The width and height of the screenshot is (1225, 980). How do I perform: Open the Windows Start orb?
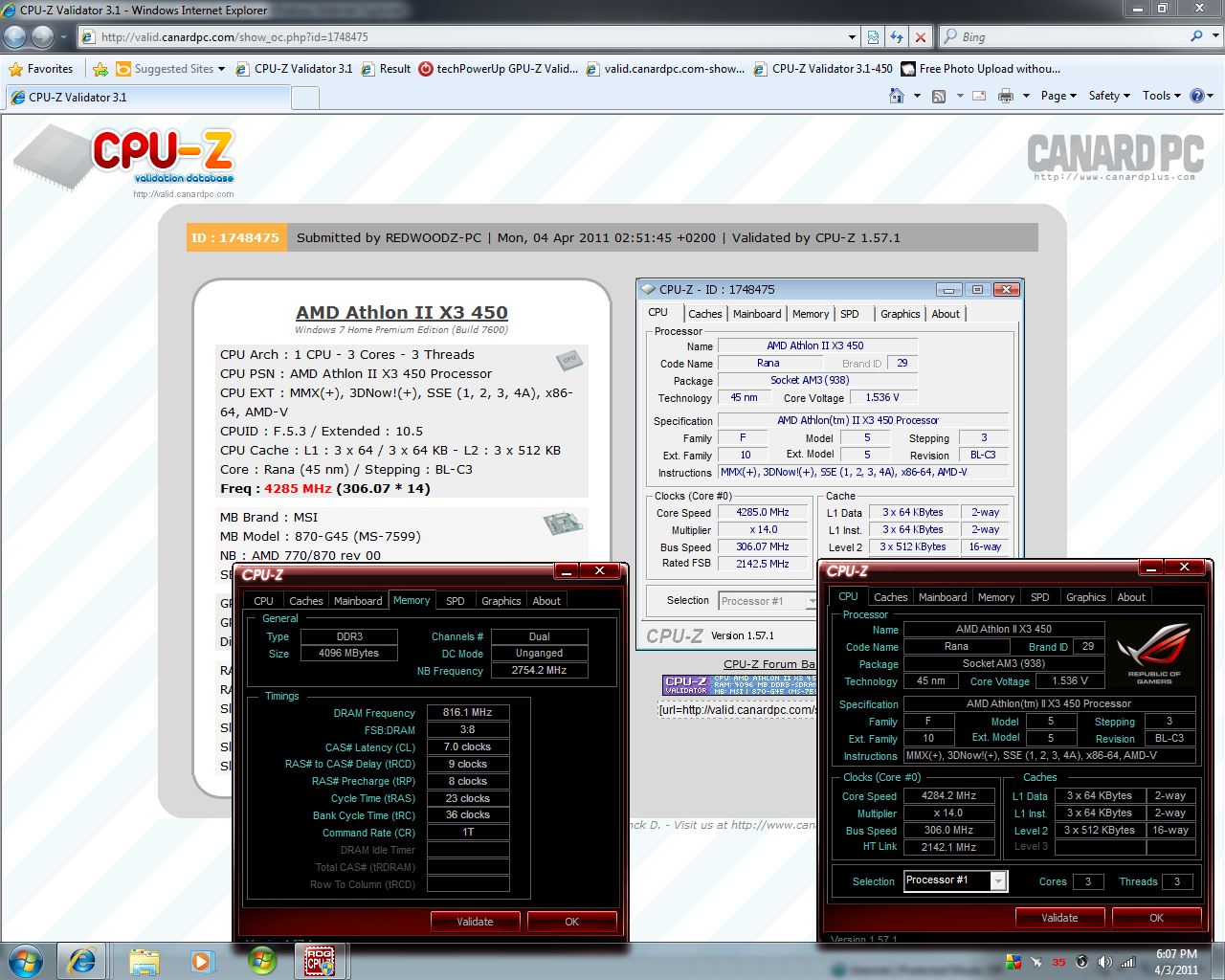tap(25, 960)
